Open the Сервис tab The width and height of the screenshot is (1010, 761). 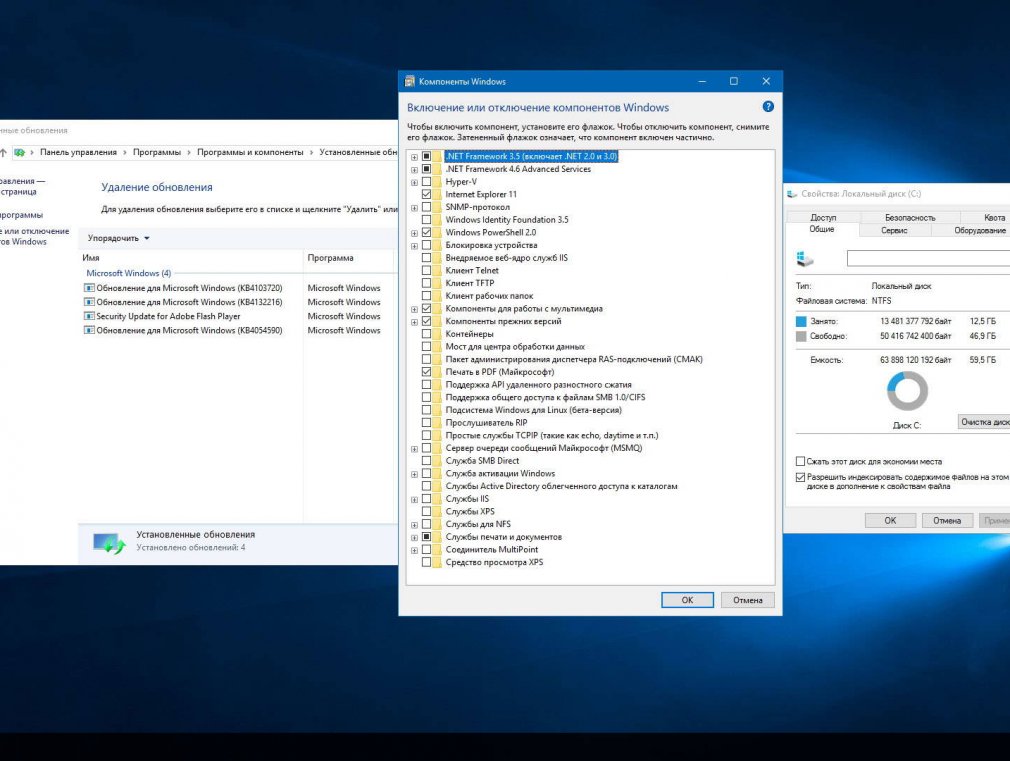894,230
